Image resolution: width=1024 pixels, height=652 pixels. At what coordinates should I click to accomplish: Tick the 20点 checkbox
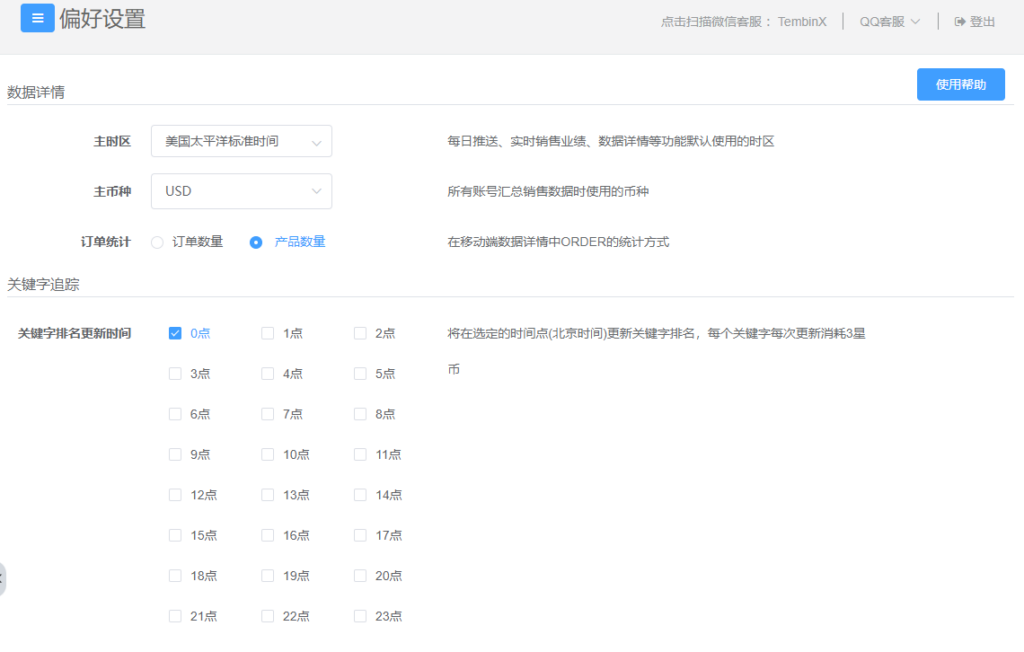[360, 576]
